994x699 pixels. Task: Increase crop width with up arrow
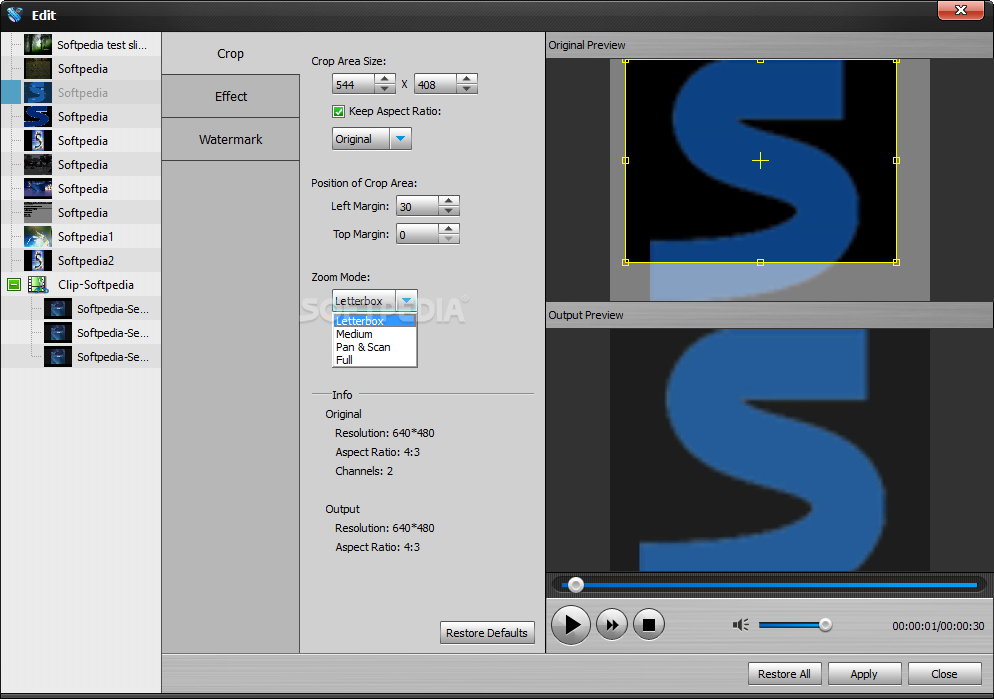coord(385,79)
